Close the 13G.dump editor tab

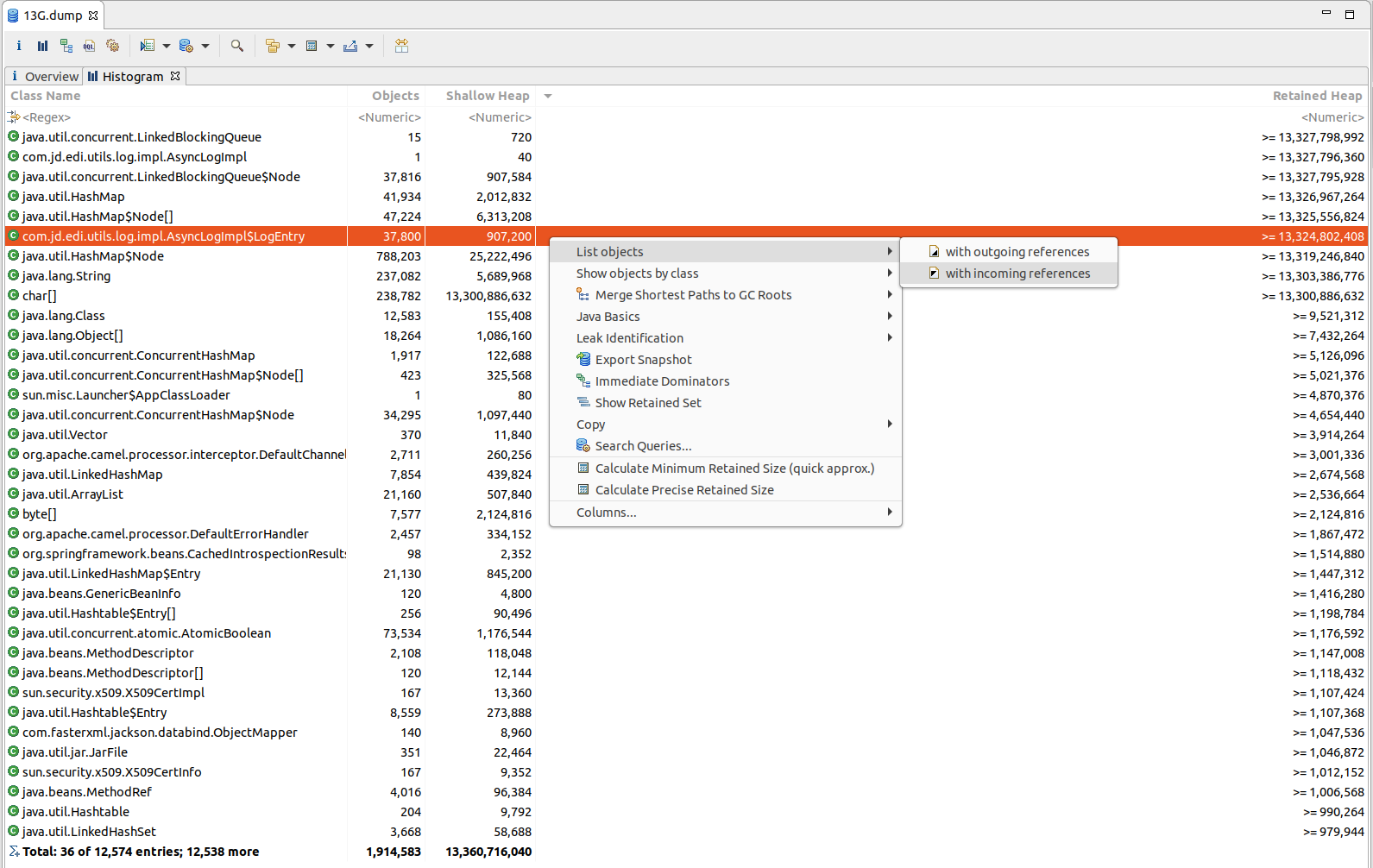[x=93, y=16]
